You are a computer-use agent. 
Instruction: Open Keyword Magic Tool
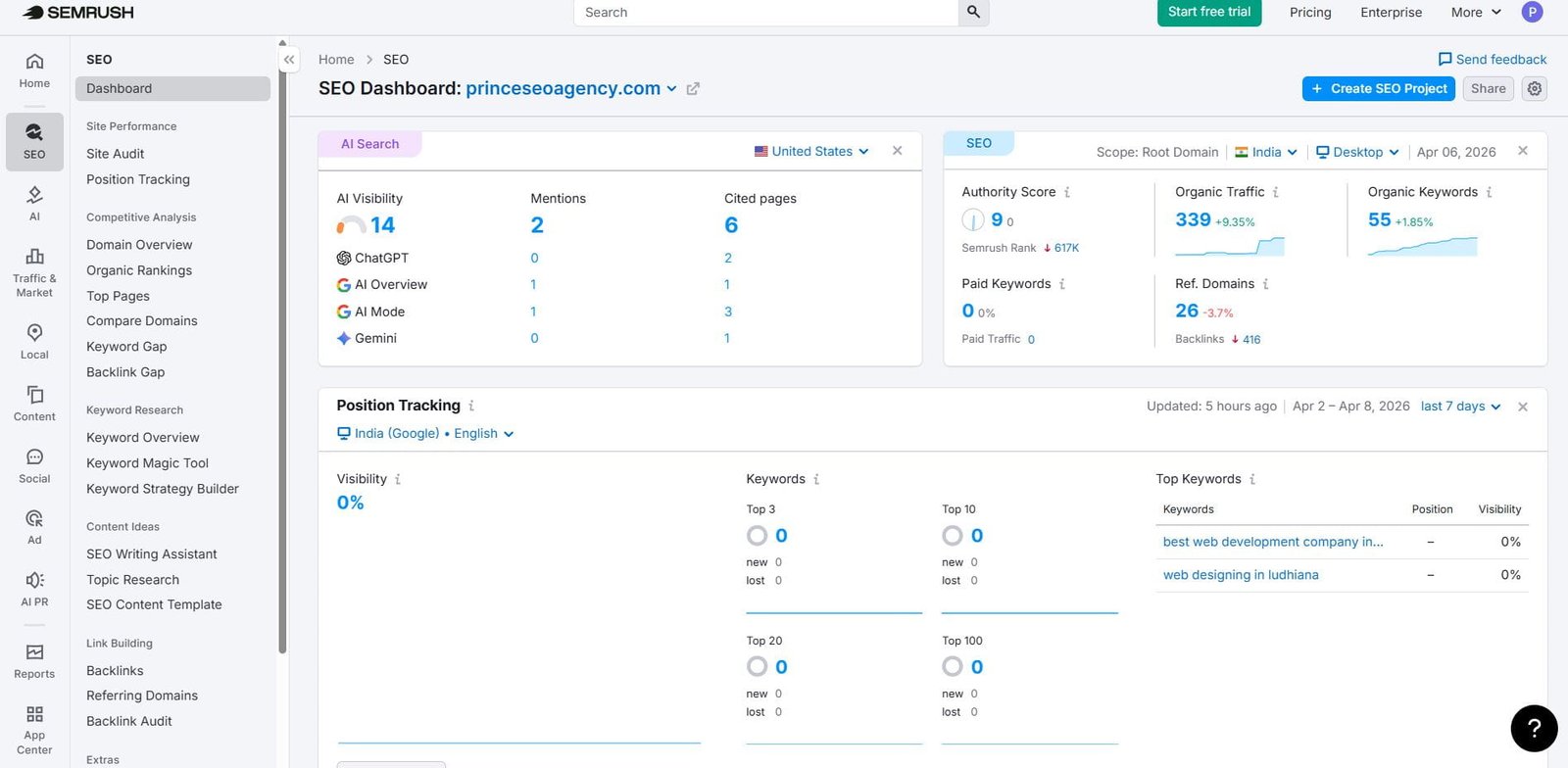[x=147, y=463]
